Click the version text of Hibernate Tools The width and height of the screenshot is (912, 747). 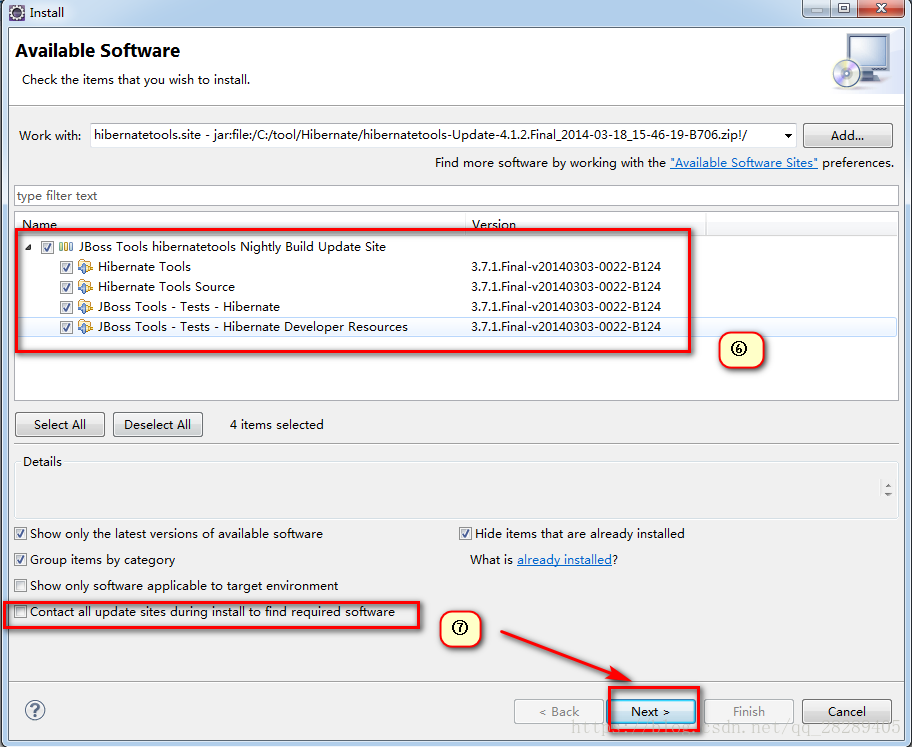[566, 267]
